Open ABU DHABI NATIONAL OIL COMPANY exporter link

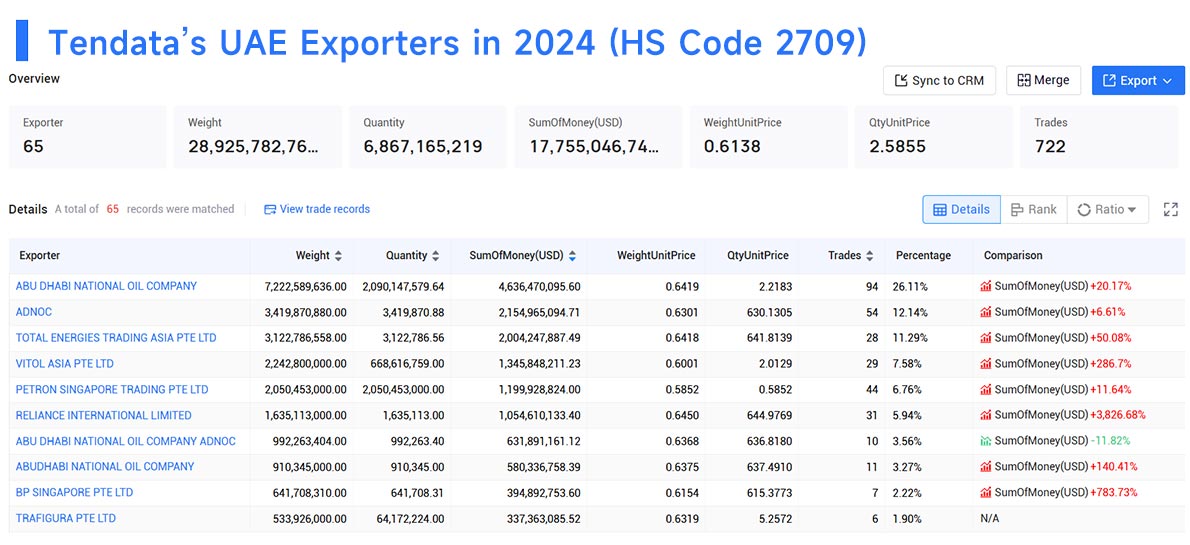pyautogui.click(x=106, y=286)
